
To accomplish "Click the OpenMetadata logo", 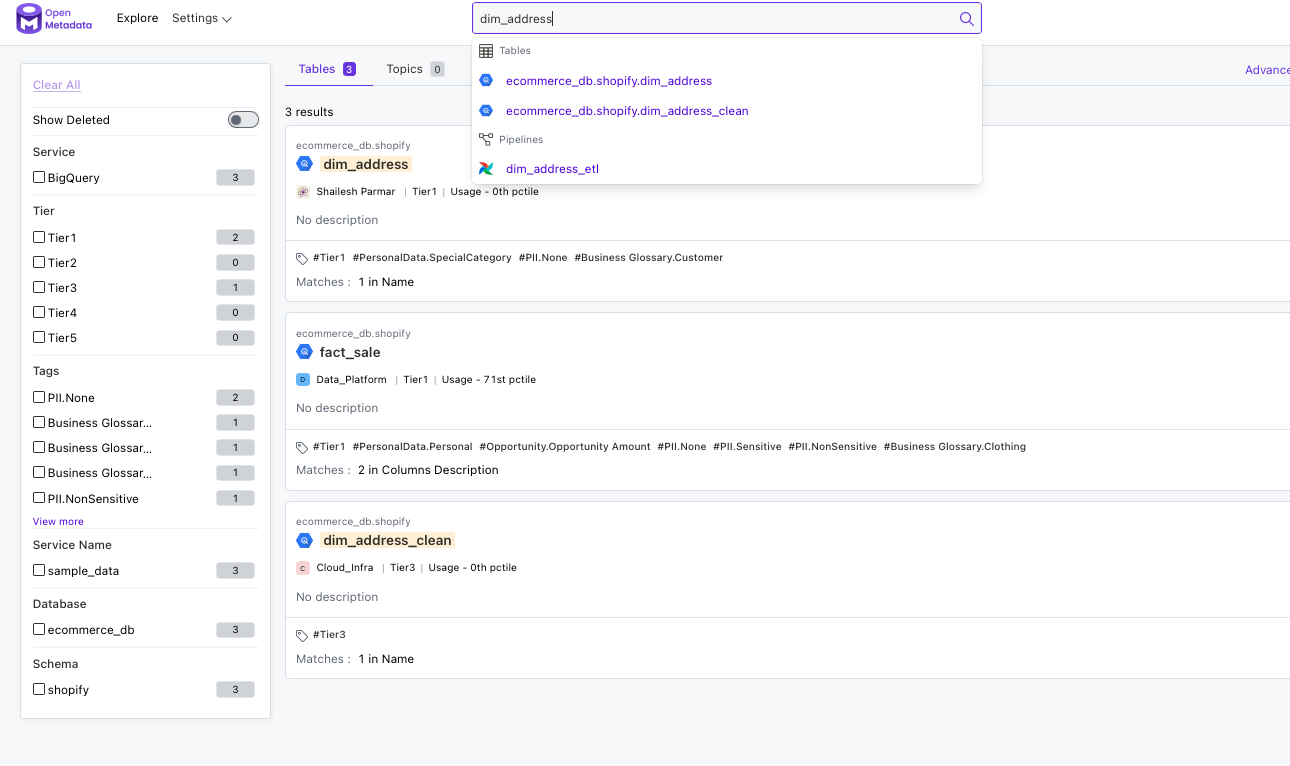I will pos(53,18).
